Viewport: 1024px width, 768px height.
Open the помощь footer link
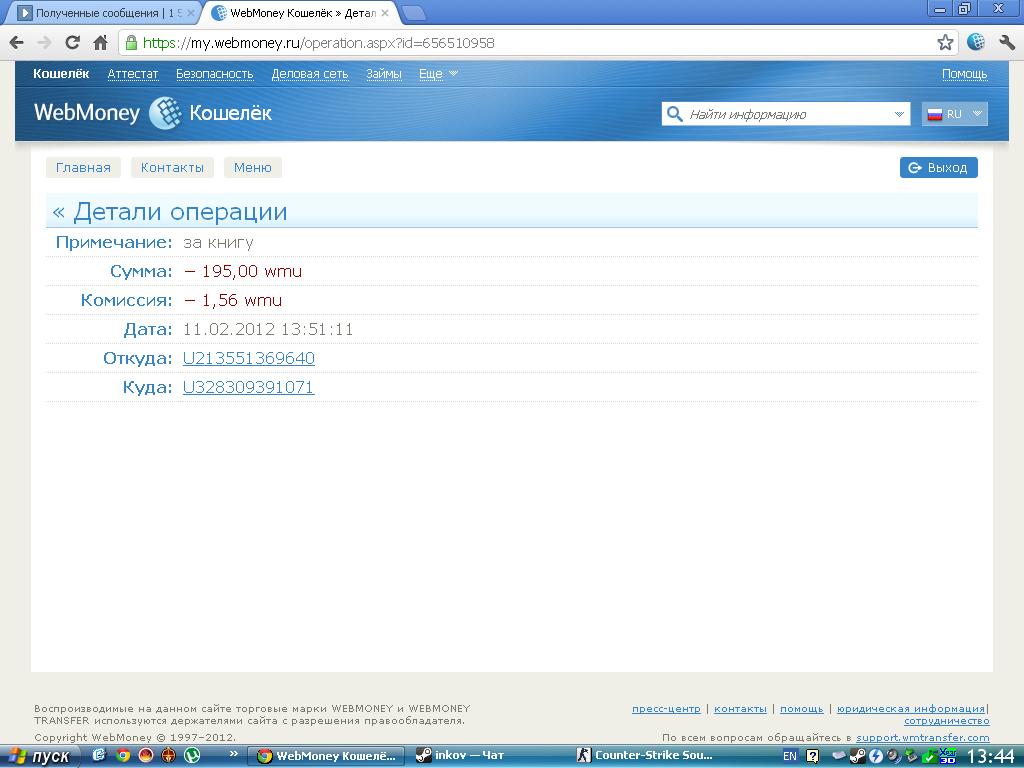[801, 709]
